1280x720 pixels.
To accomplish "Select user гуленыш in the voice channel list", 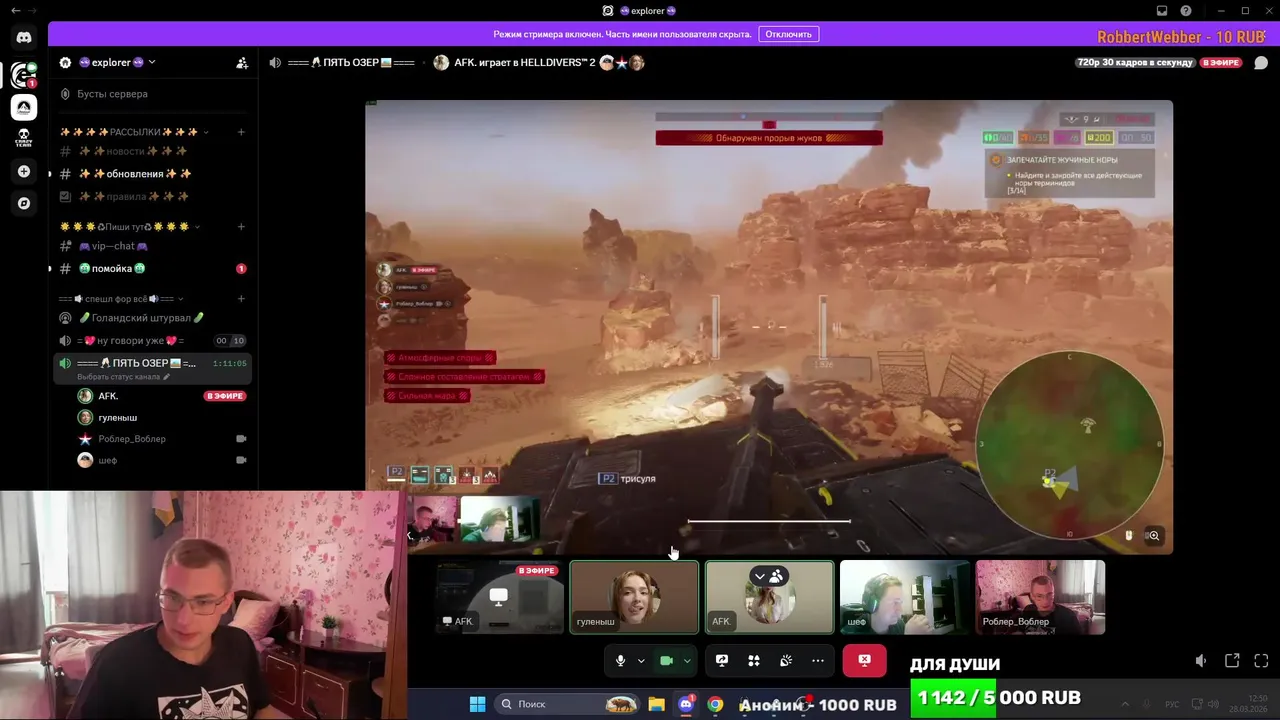I will [x=162, y=417].
